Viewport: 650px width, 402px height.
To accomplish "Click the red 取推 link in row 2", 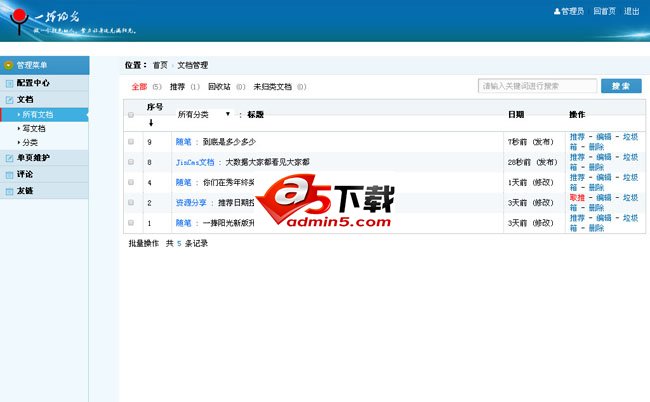I will [x=577, y=198].
